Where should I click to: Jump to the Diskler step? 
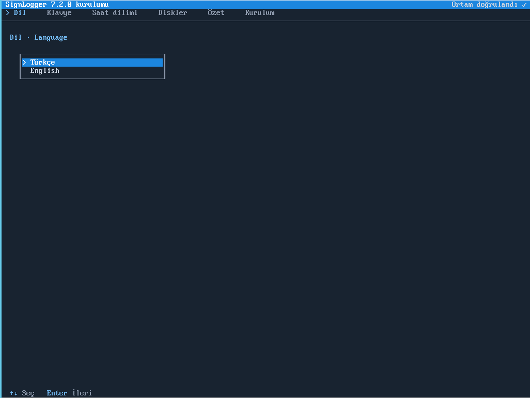(x=172, y=13)
